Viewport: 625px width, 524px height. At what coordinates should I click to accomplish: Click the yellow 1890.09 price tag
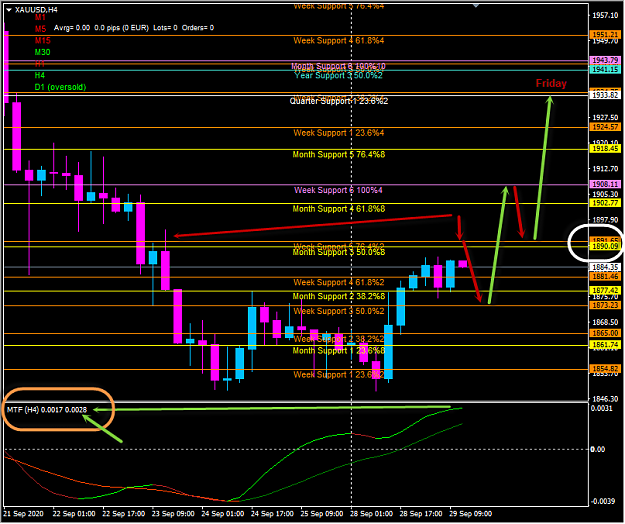click(x=605, y=247)
